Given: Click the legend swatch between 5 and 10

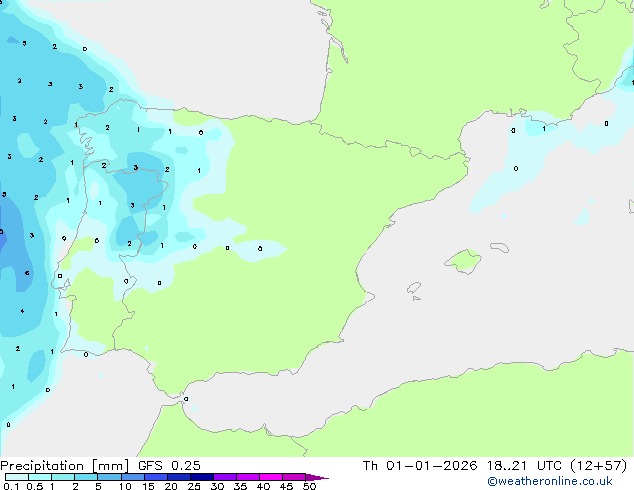Looking at the screenshot, I should [x=109, y=477].
